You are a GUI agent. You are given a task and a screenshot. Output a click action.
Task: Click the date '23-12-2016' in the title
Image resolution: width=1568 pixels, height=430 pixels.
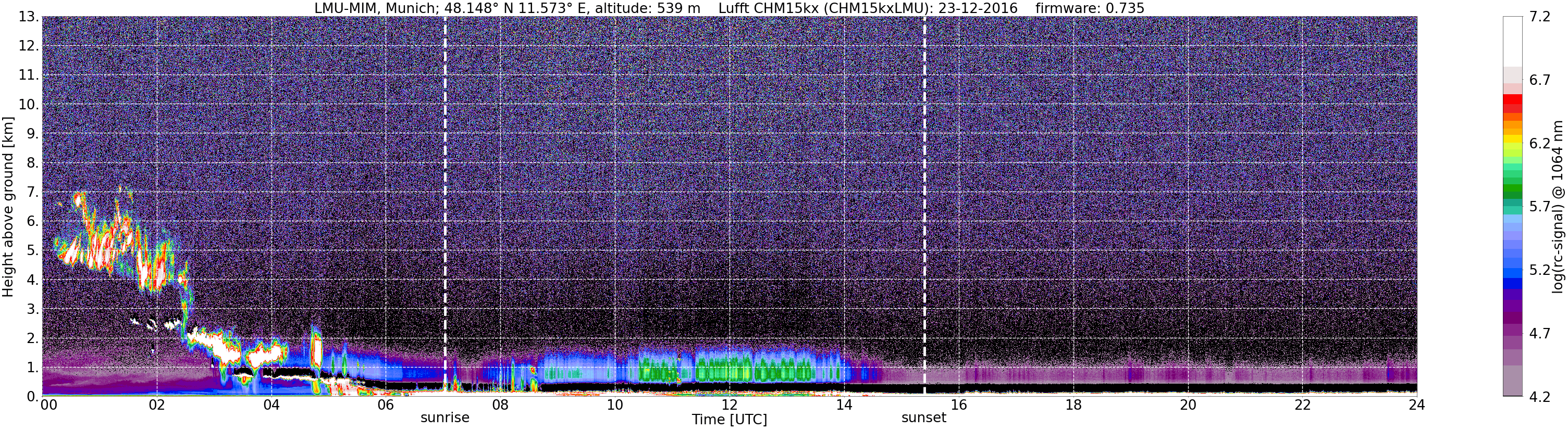pos(978,8)
